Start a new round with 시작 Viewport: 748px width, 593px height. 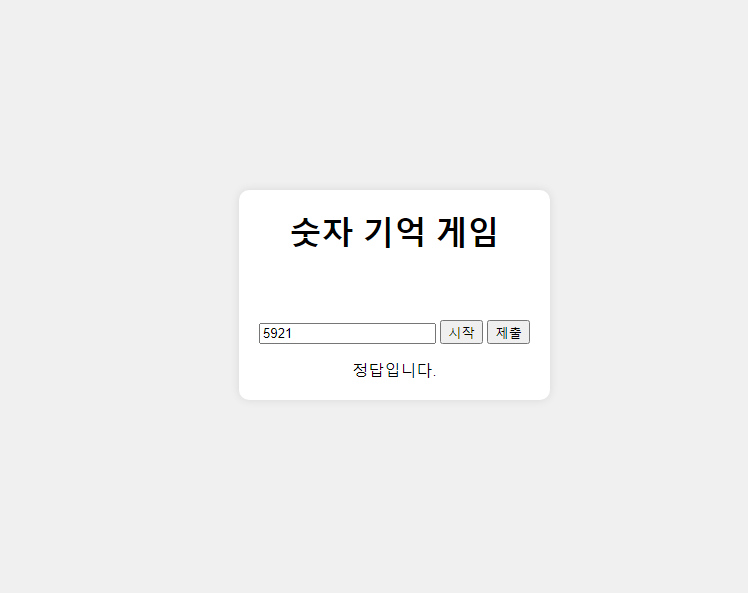pyautogui.click(x=461, y=332)
